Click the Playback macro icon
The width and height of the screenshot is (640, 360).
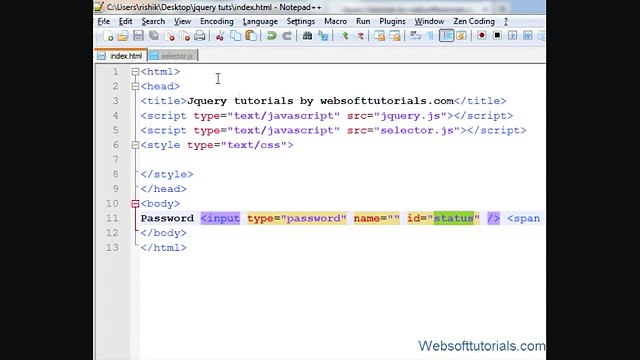click(513, 36)
